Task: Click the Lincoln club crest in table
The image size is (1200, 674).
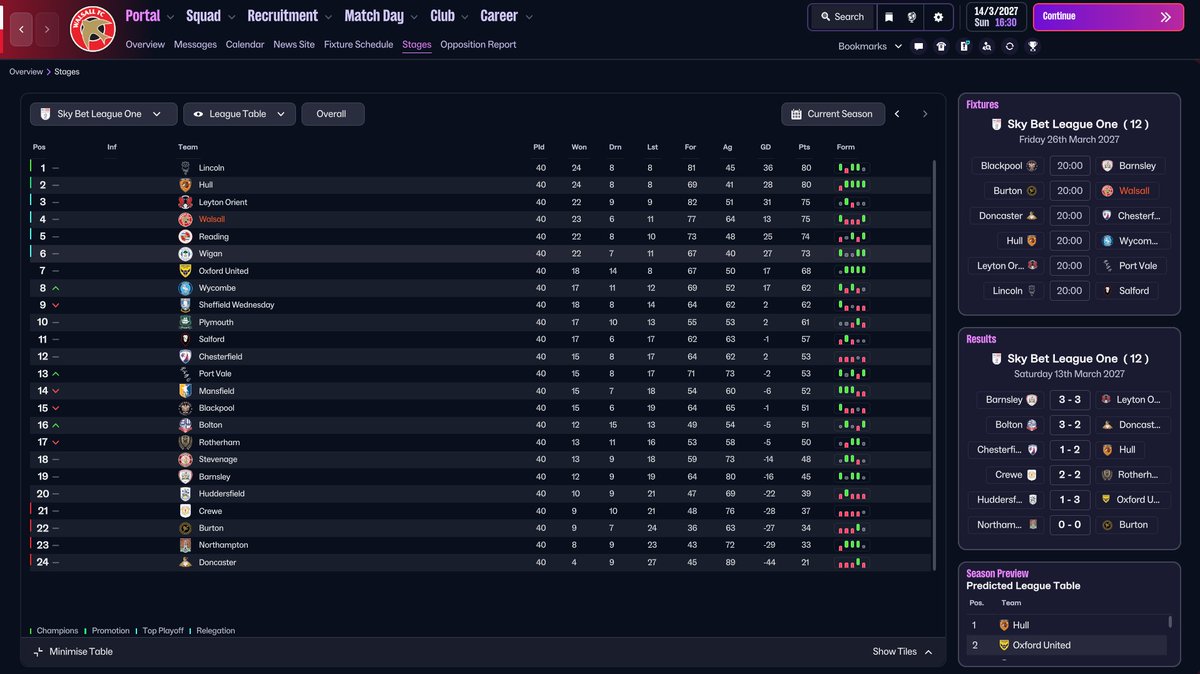Action: pos(185,168)
